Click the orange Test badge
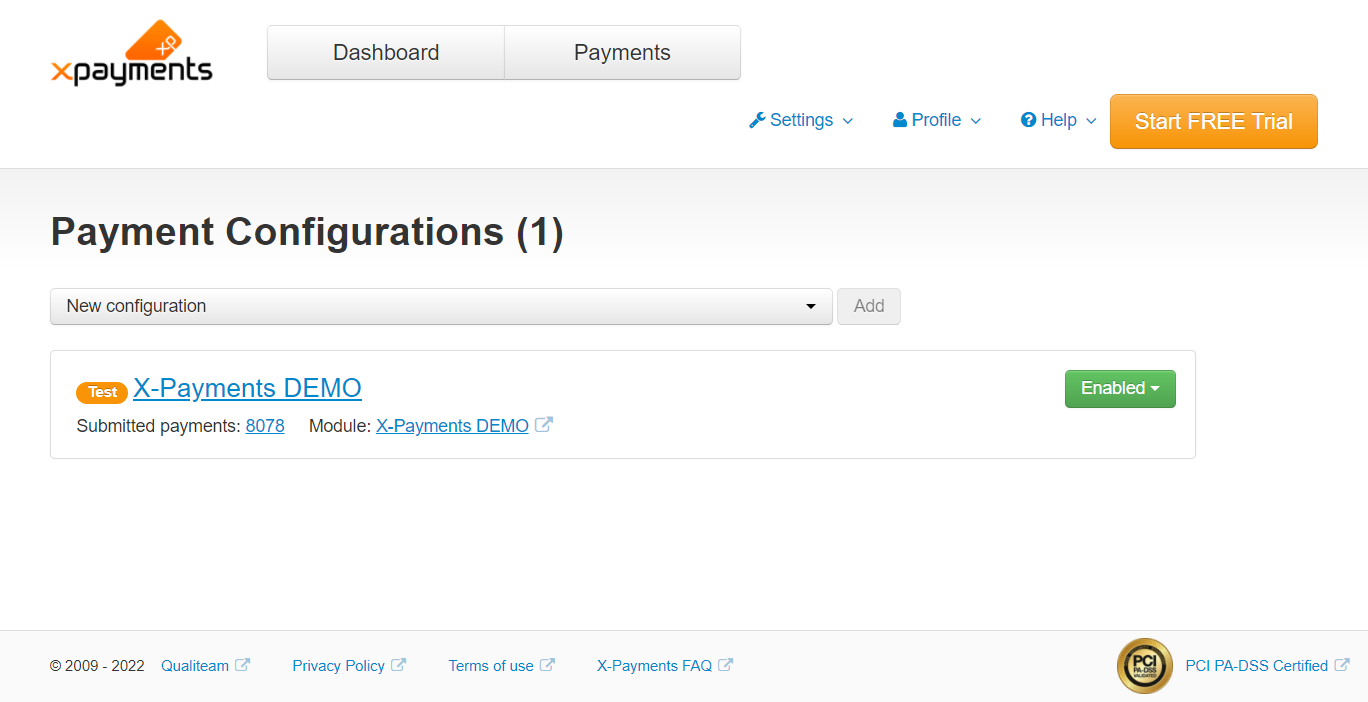 tap(102, 392)
